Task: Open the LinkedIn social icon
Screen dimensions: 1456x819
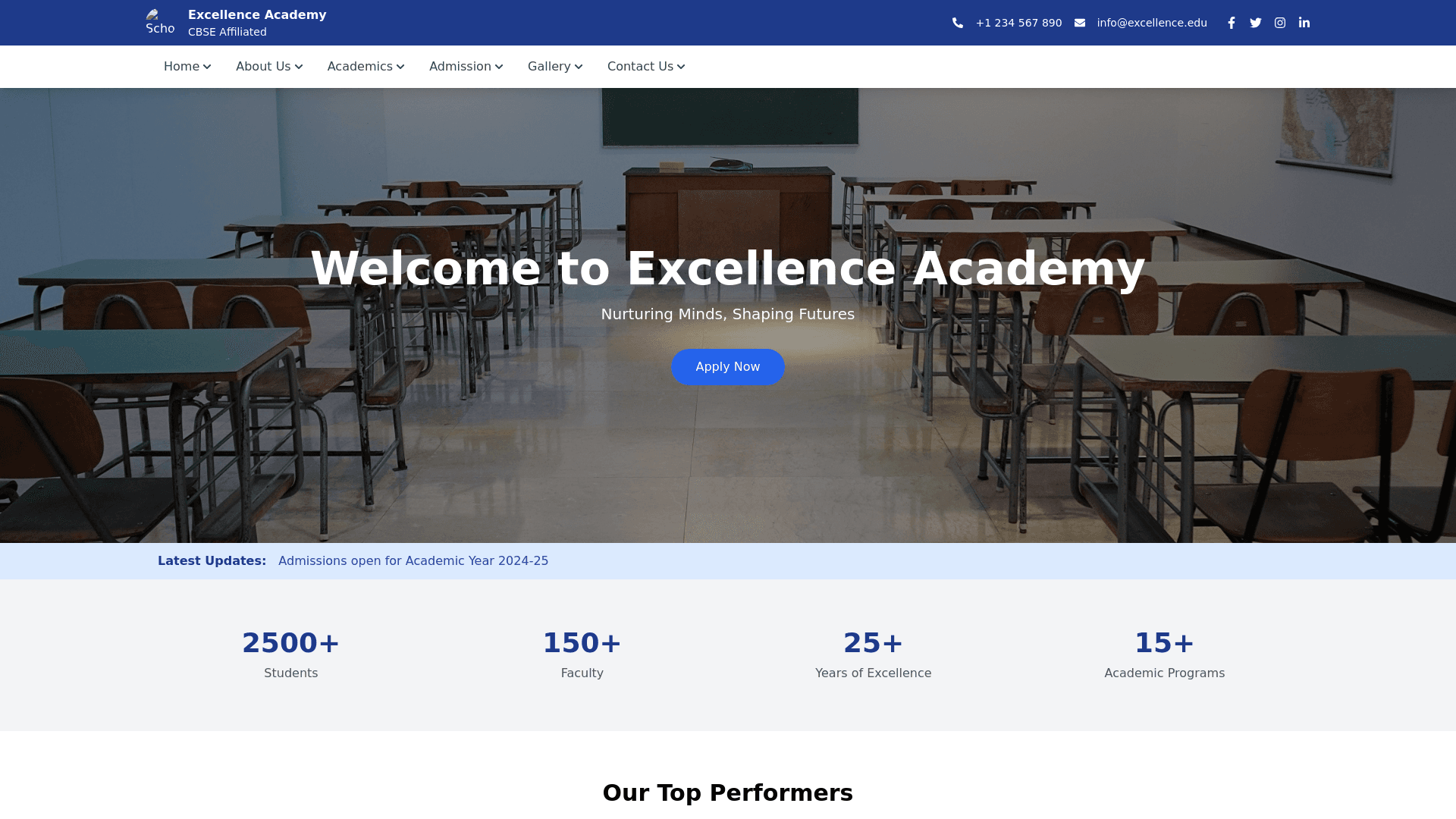Action: [x=1304, y=23]
